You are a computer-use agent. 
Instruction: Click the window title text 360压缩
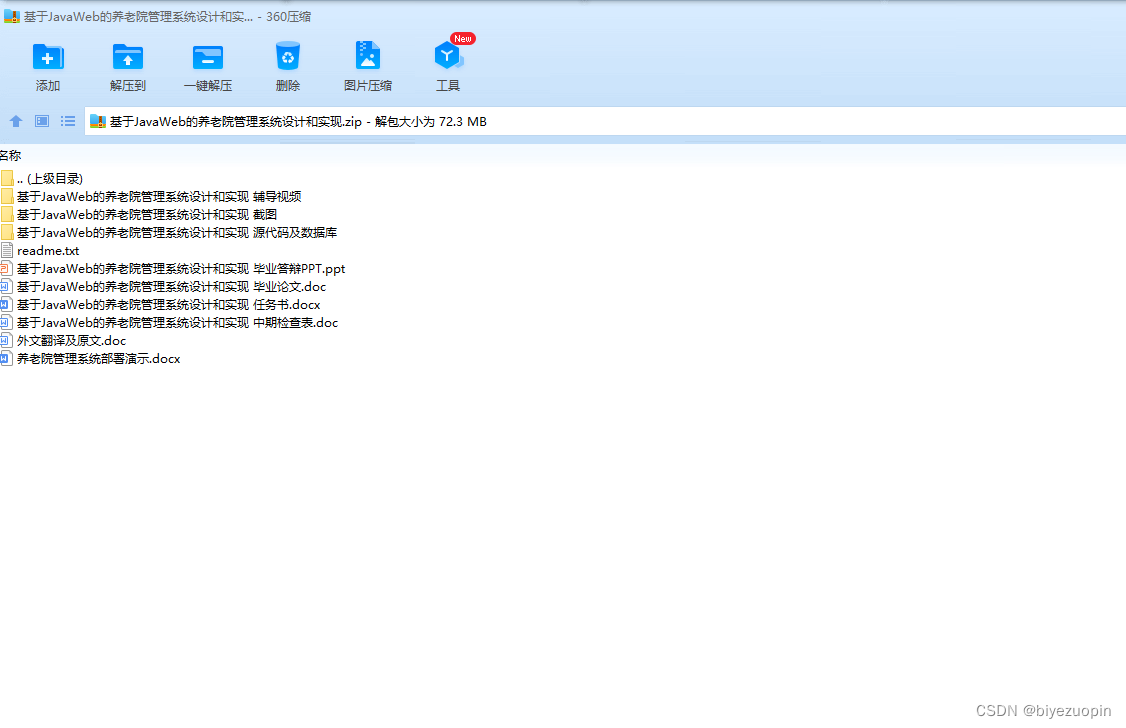[x=288, y=16]
